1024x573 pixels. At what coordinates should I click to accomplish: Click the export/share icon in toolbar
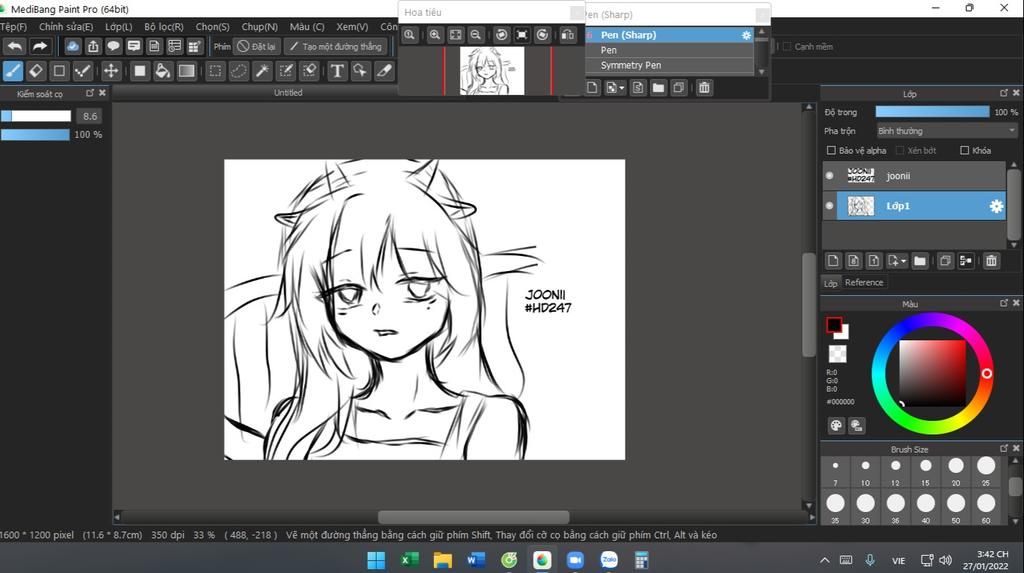click(93, 46)
